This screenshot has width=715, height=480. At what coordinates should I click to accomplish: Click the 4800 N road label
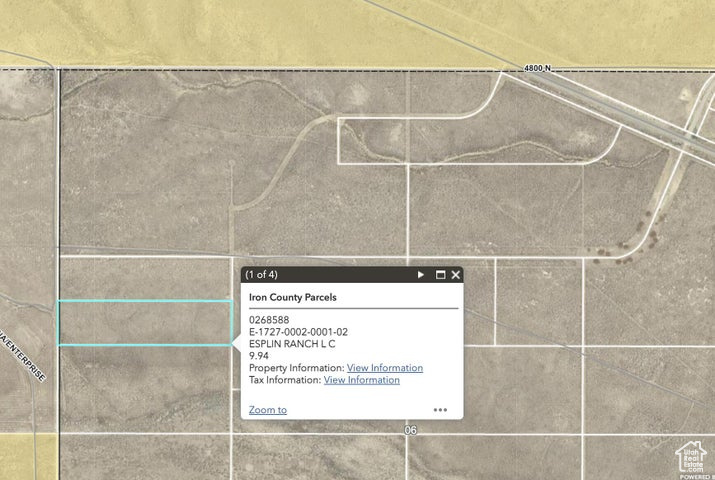click(x=537, y=68)
